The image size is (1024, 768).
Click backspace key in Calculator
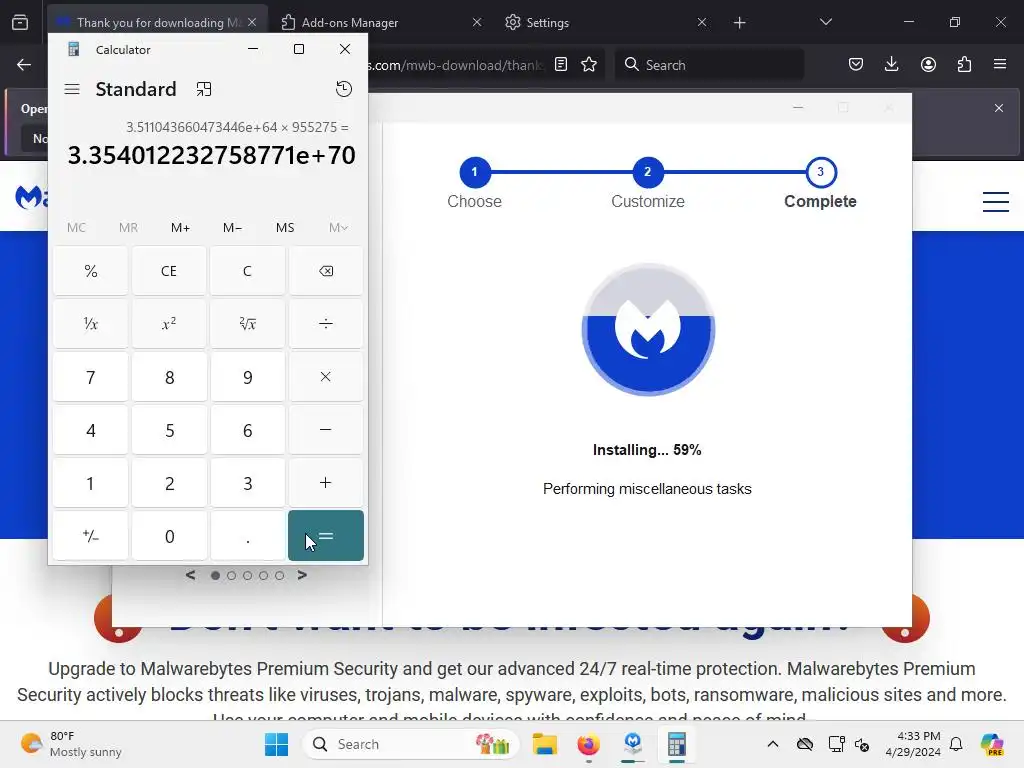(325, 271)
